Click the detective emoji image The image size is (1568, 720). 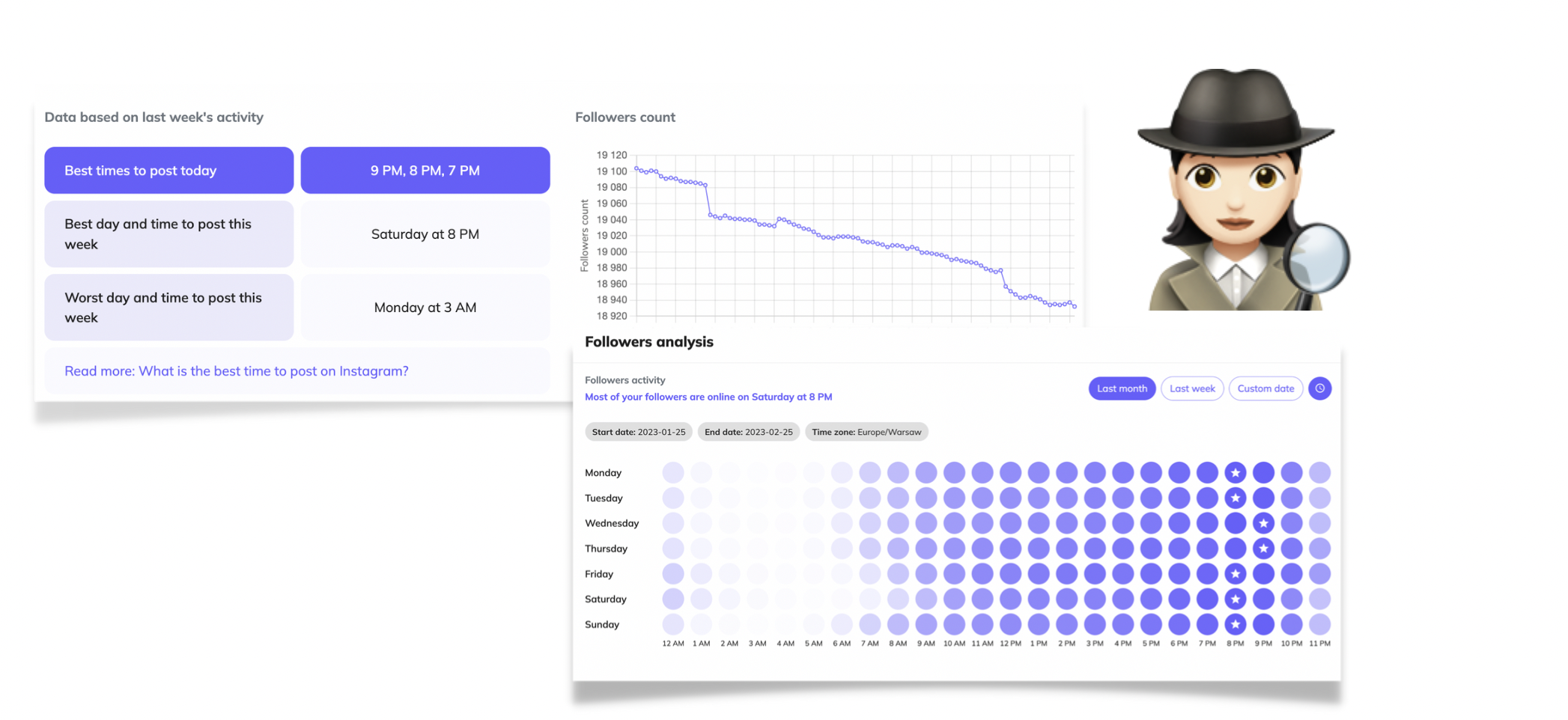[1243, 189]
